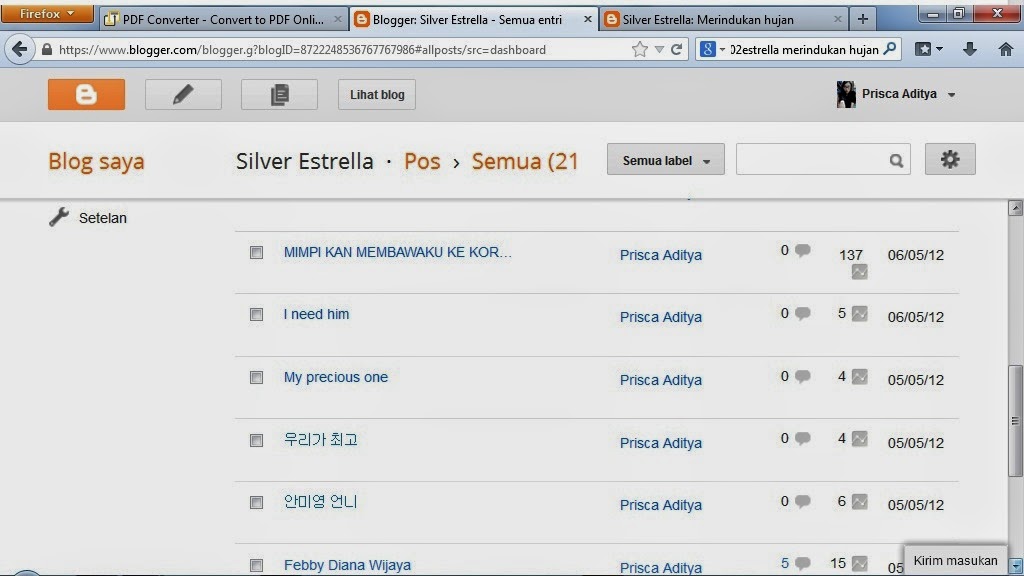Tick checkbox for I need him post
The width and height of the screenshot is (1024, 576).
point(256,315)
